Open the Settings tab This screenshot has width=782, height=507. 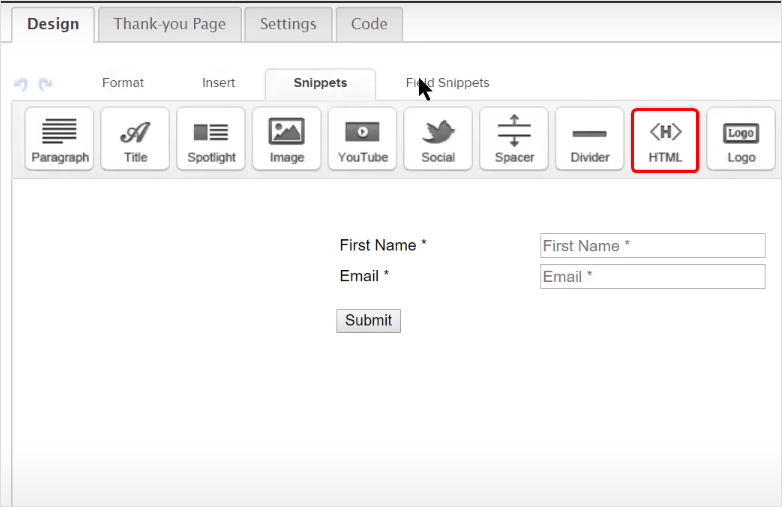tap(288, 24)
